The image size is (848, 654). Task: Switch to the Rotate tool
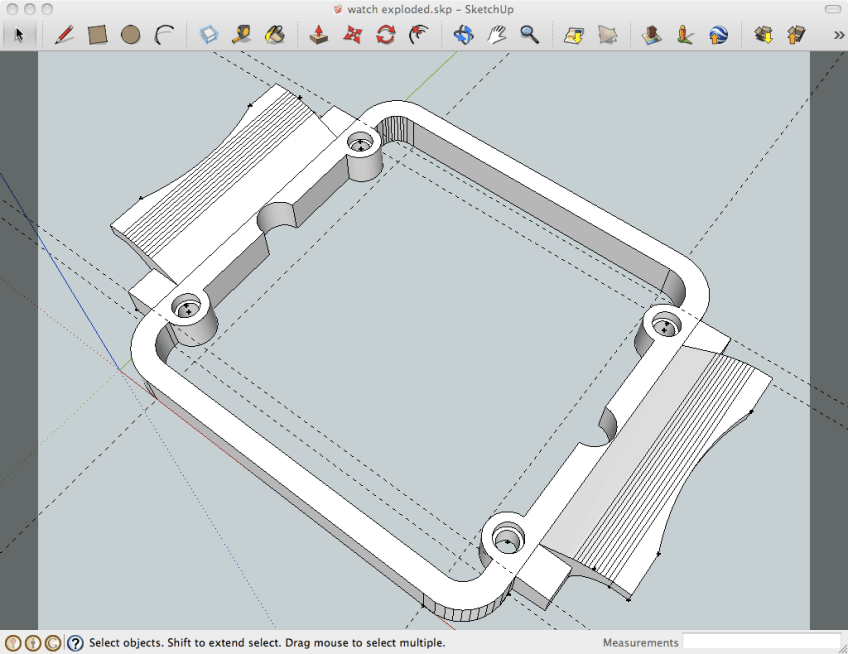(x=387, y=33)
